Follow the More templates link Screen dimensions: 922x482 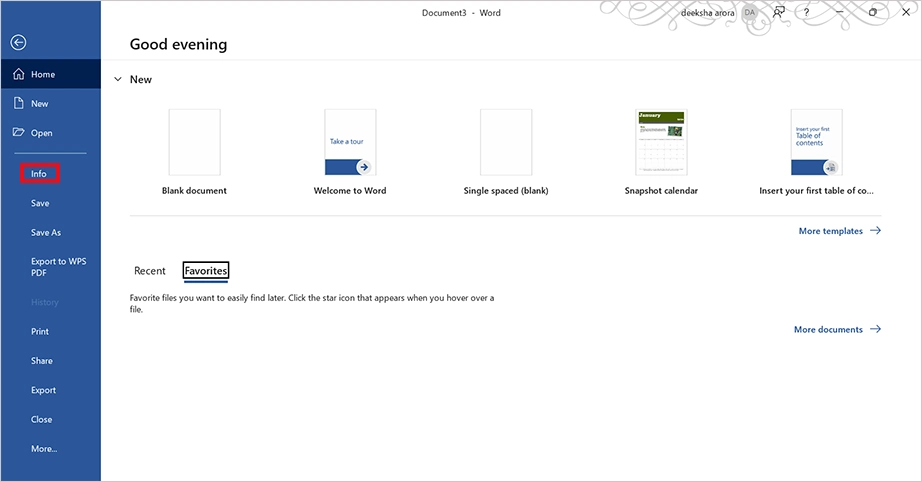(x=840, y=231)
